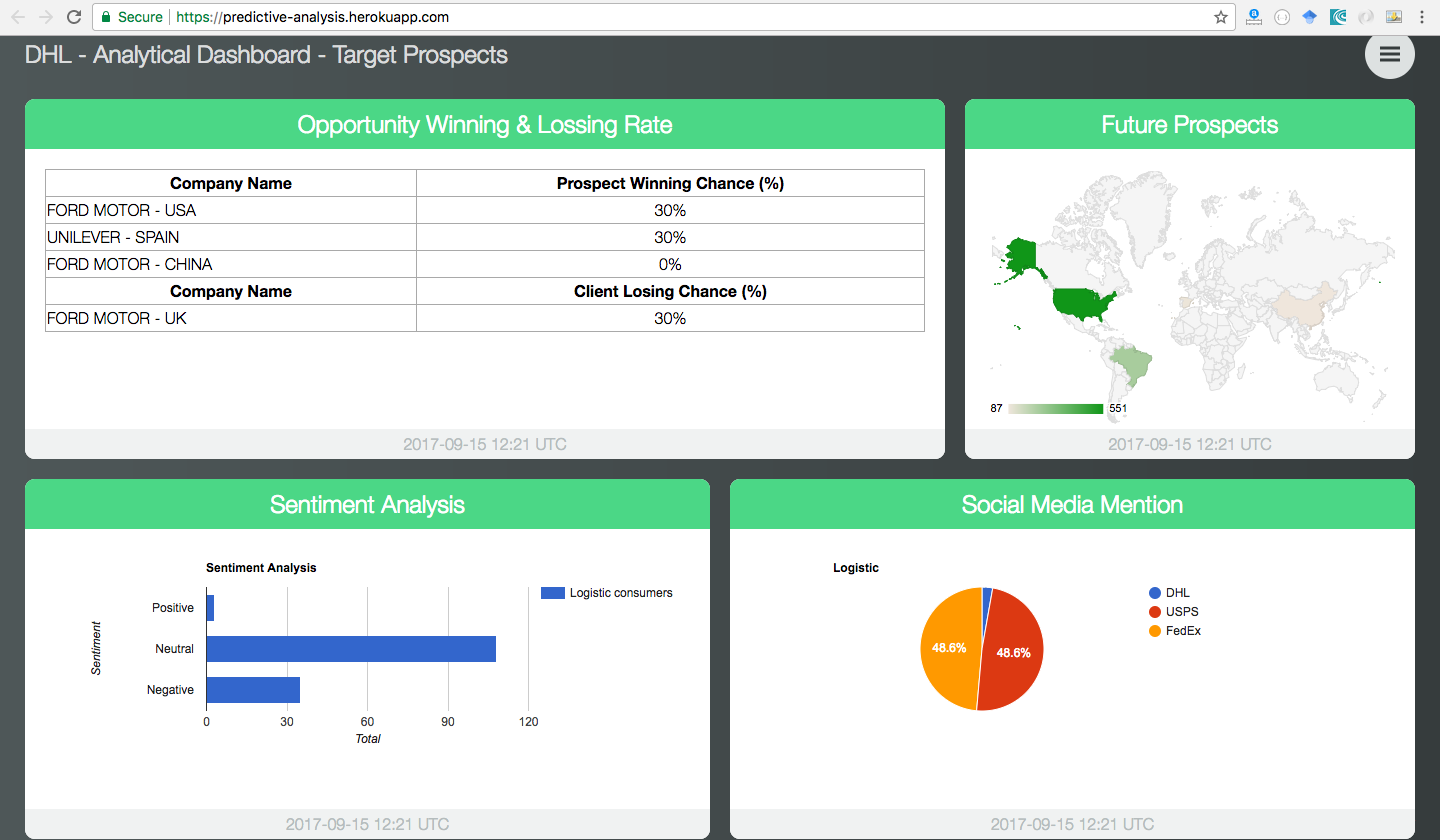
Task: Open the ruler 'a' page measuring extension
Action: click(1254, 17)
